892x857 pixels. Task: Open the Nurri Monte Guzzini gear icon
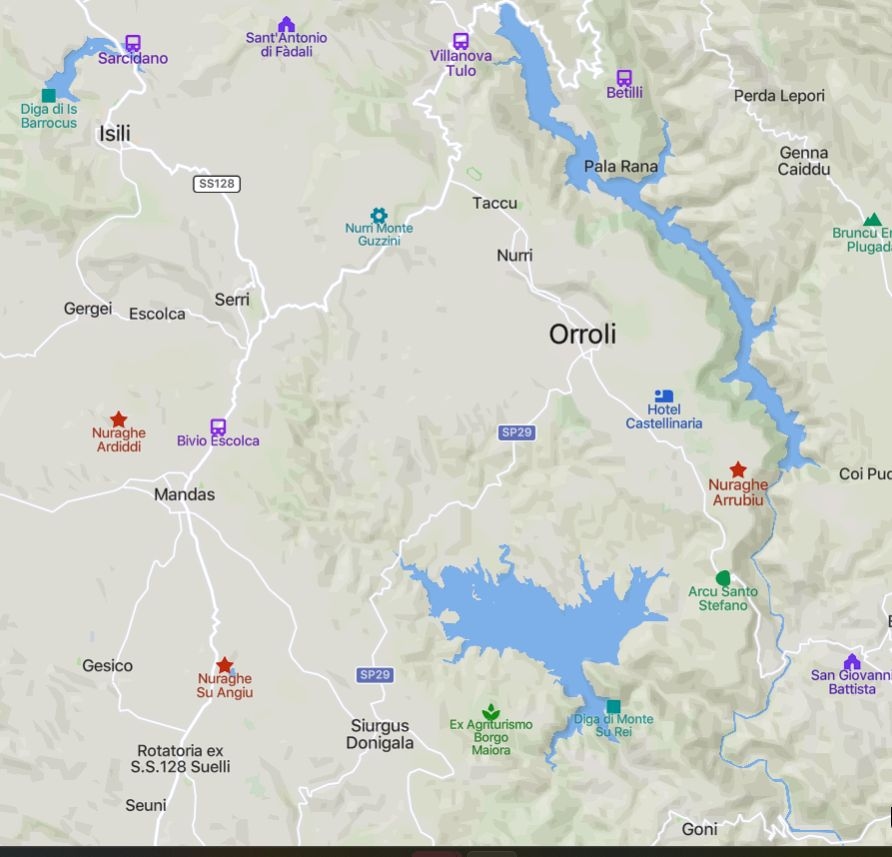(379, 215)
